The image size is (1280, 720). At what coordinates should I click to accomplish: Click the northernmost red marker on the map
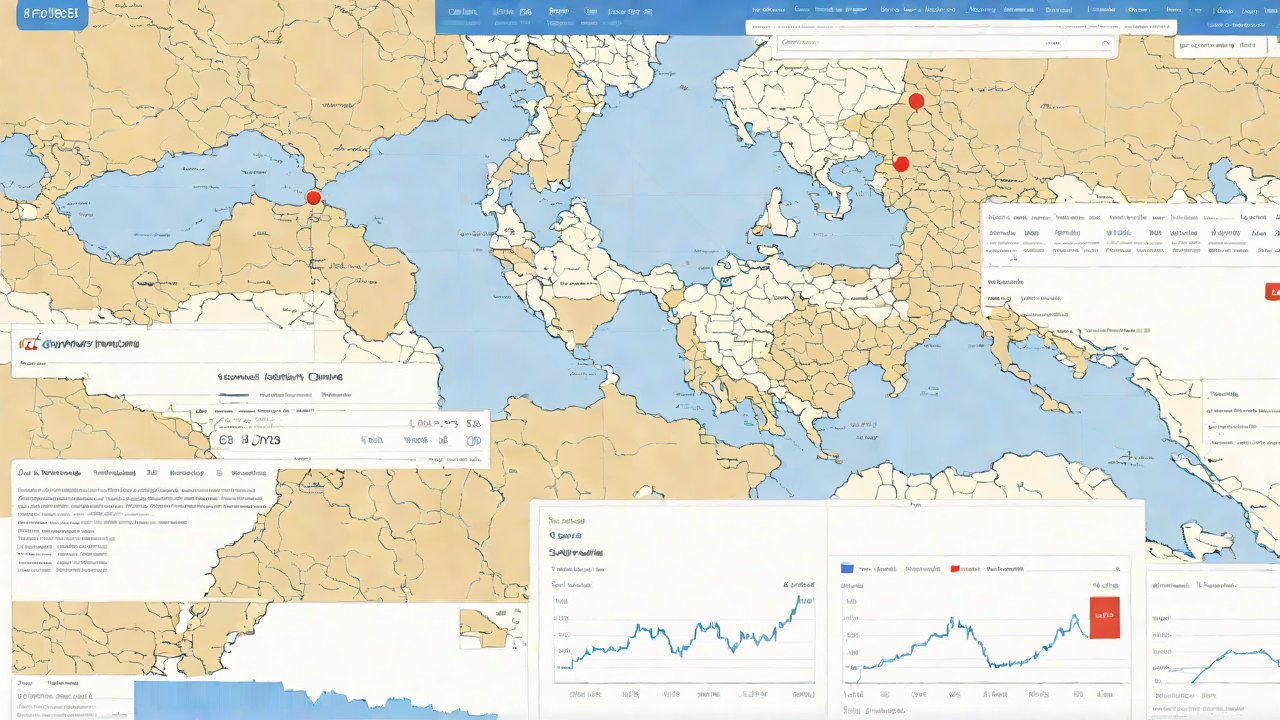916,101
